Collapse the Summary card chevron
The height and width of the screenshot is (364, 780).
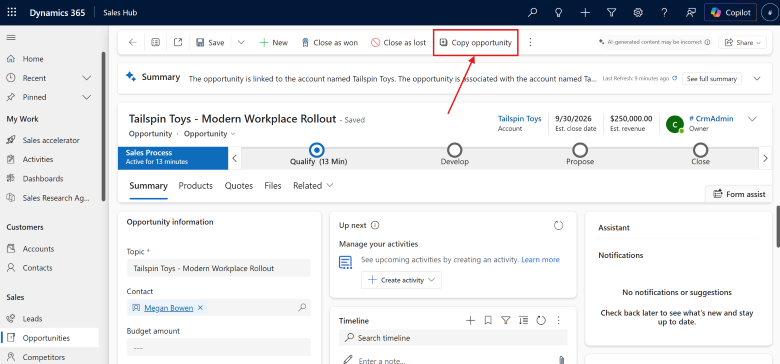(757, 79)
